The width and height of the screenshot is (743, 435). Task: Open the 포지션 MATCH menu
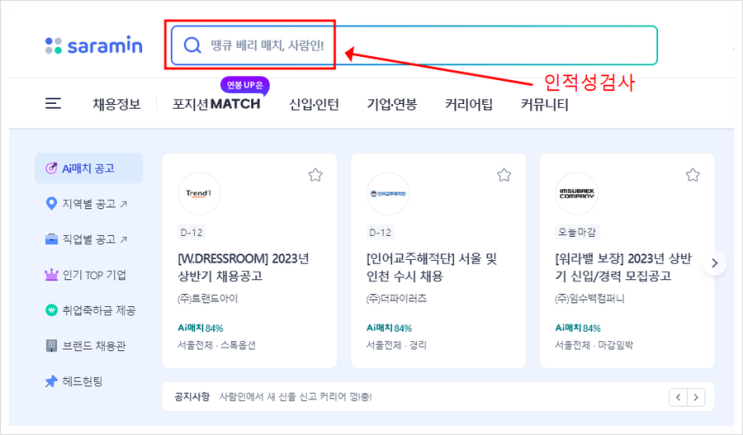point(217,104)
